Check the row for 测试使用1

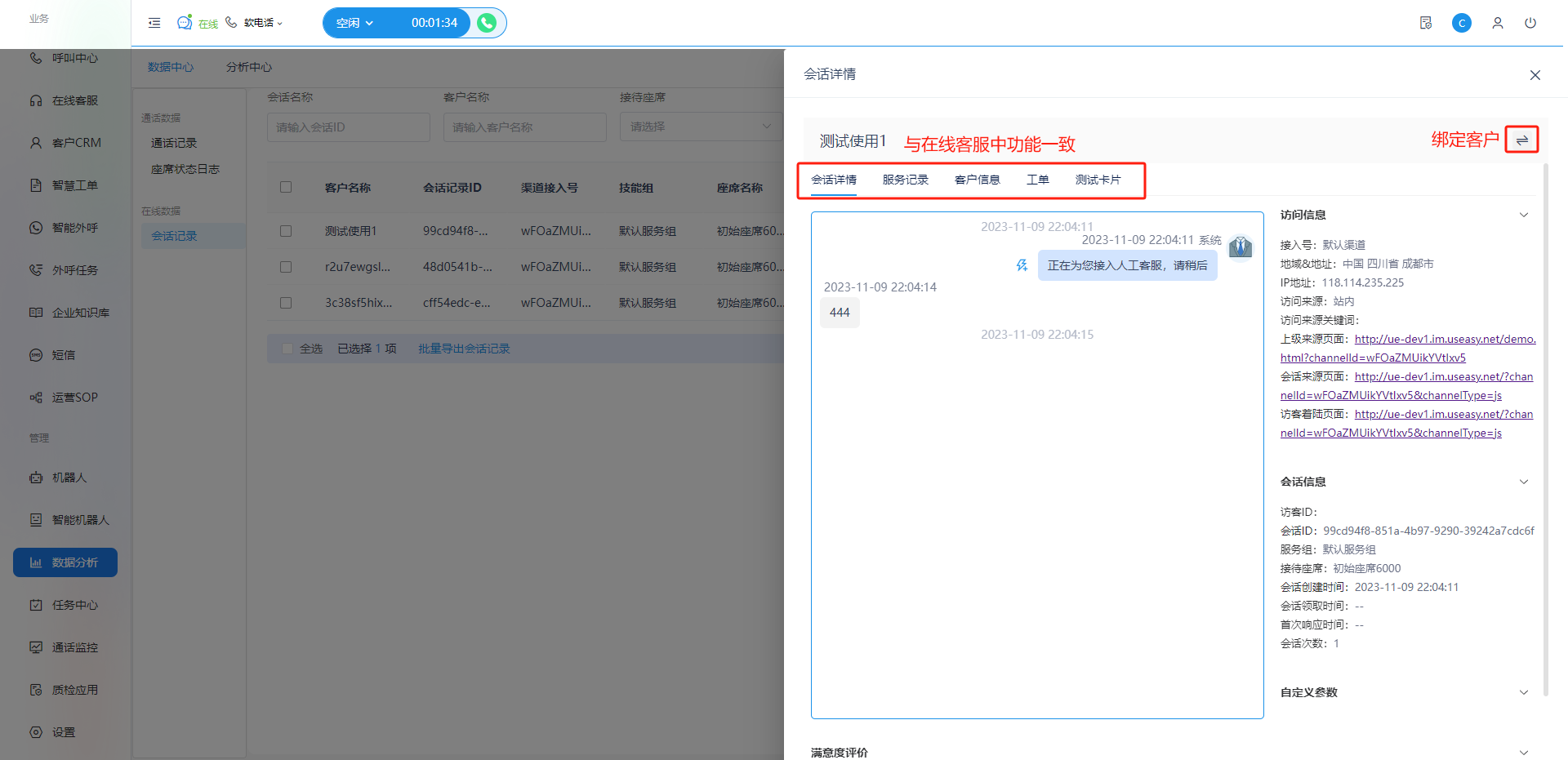tap(286, 231)
